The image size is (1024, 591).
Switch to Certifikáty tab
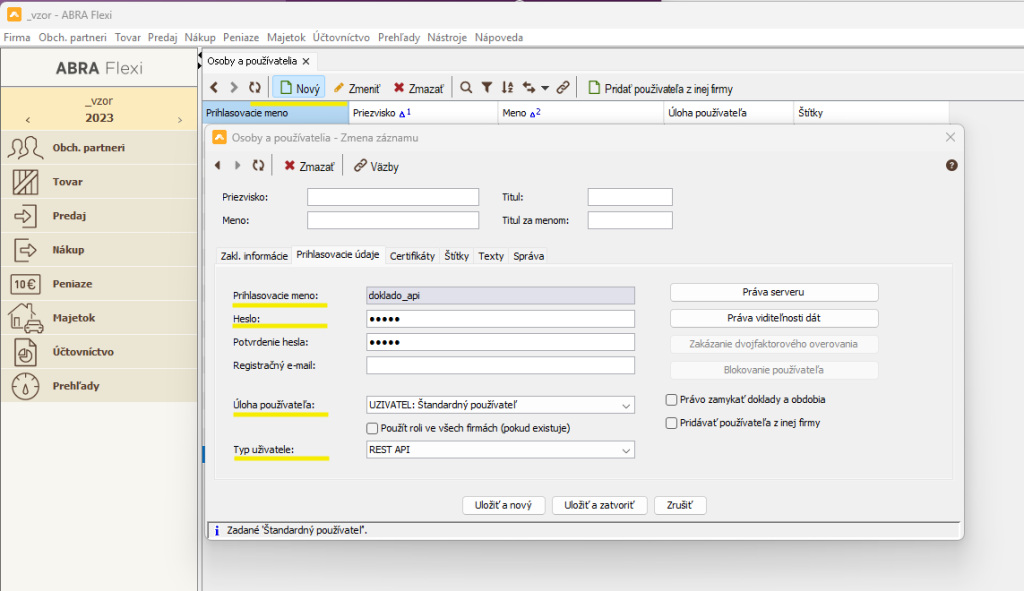tap(412, 256)
